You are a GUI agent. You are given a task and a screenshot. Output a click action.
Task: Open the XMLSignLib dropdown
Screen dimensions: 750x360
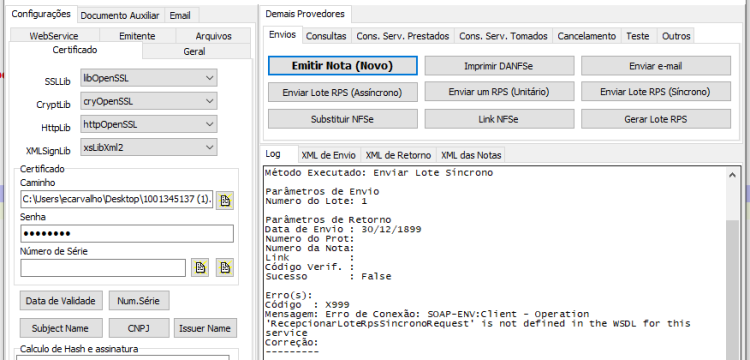pos(149,147)
